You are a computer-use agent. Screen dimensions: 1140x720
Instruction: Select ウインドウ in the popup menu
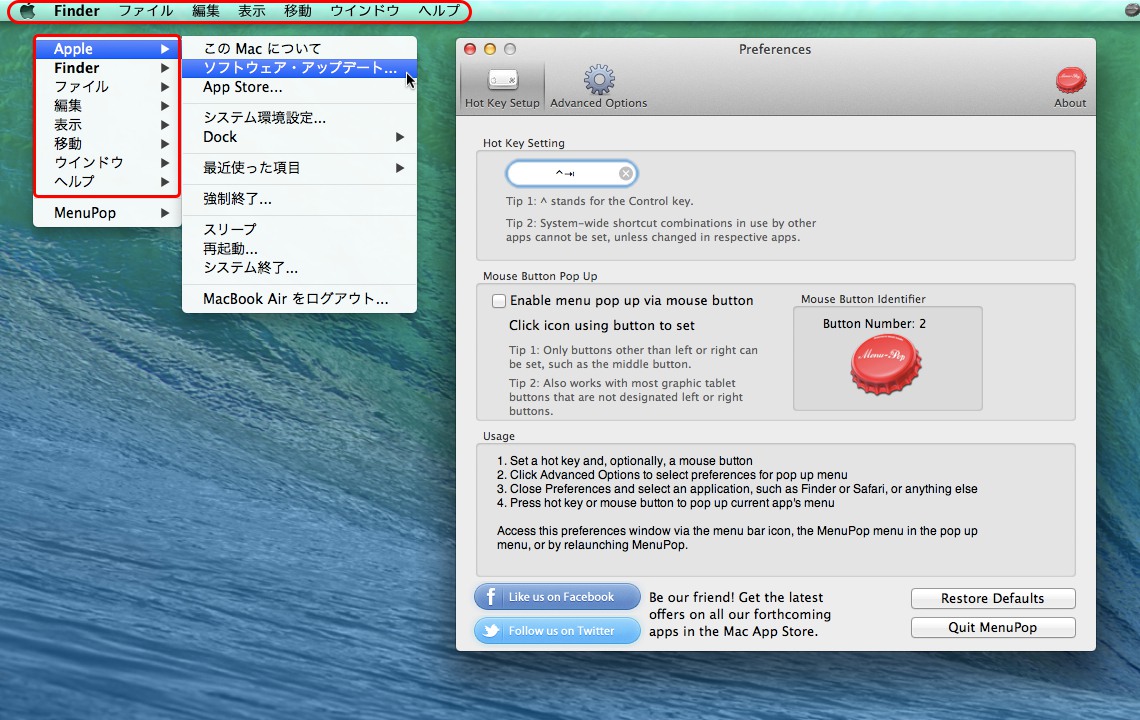107,162
